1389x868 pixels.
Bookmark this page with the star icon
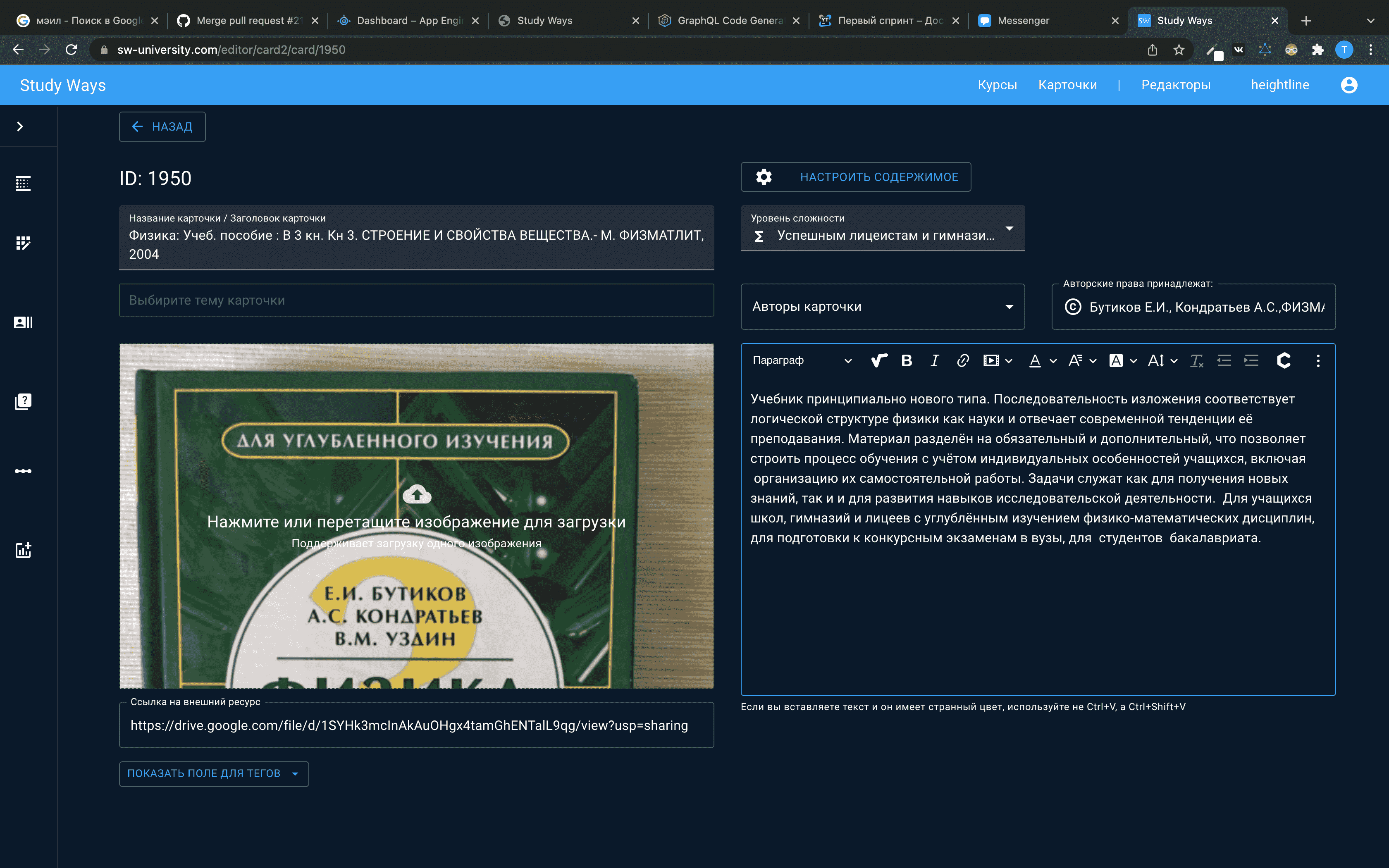point(1179,50)
